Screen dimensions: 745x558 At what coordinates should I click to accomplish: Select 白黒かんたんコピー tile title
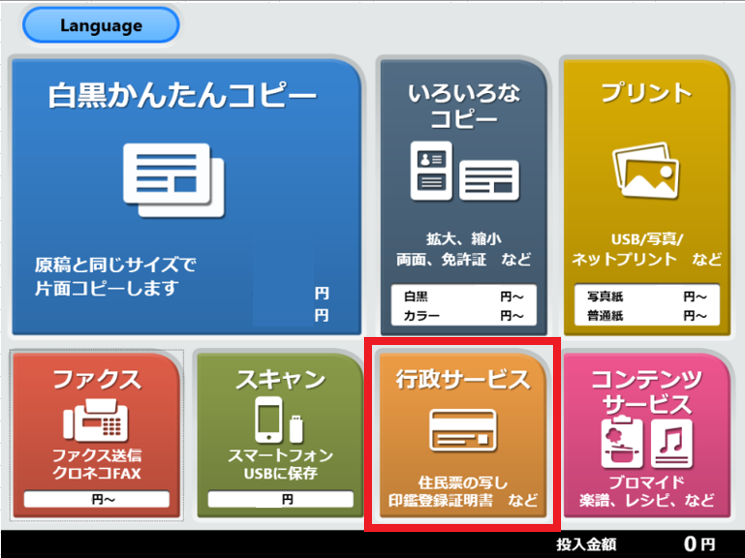point(182,97)
